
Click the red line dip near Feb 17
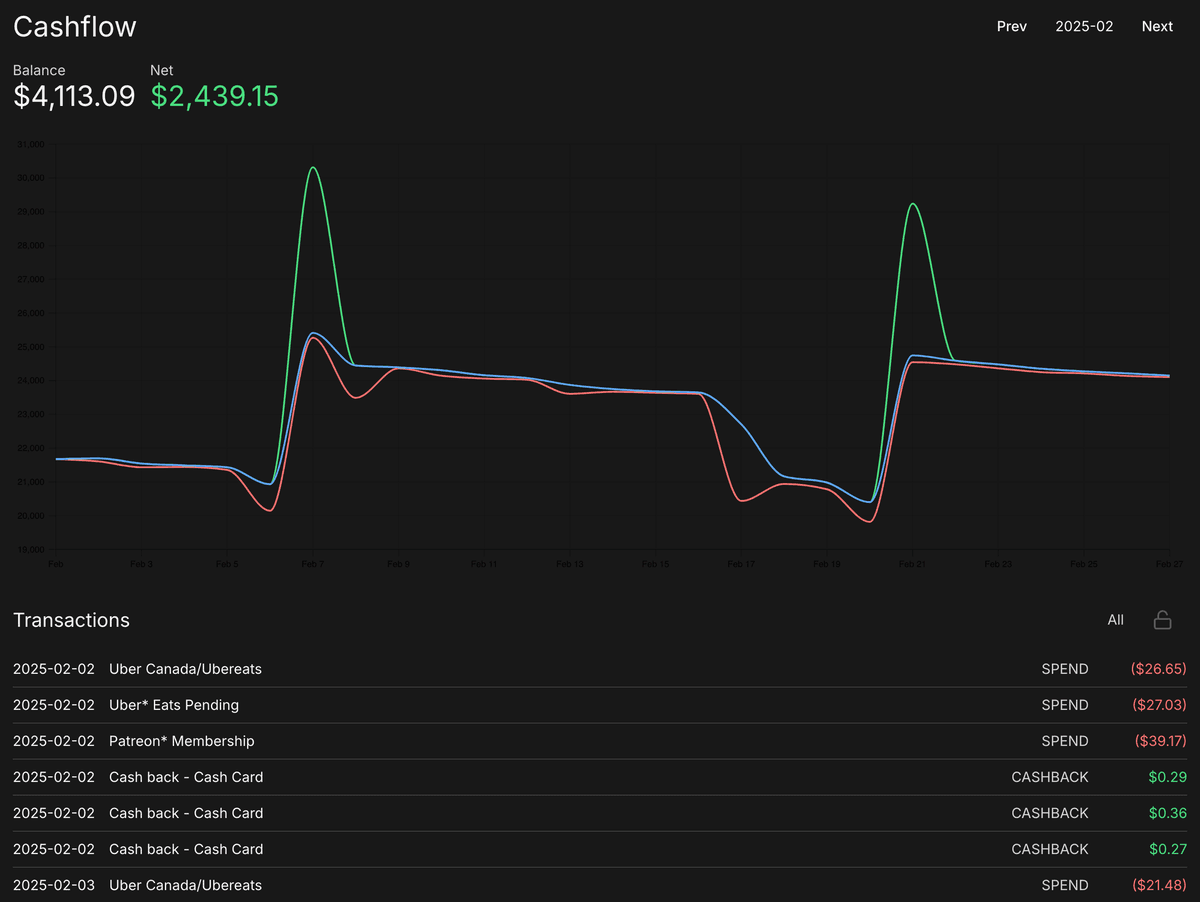(742, 500)
